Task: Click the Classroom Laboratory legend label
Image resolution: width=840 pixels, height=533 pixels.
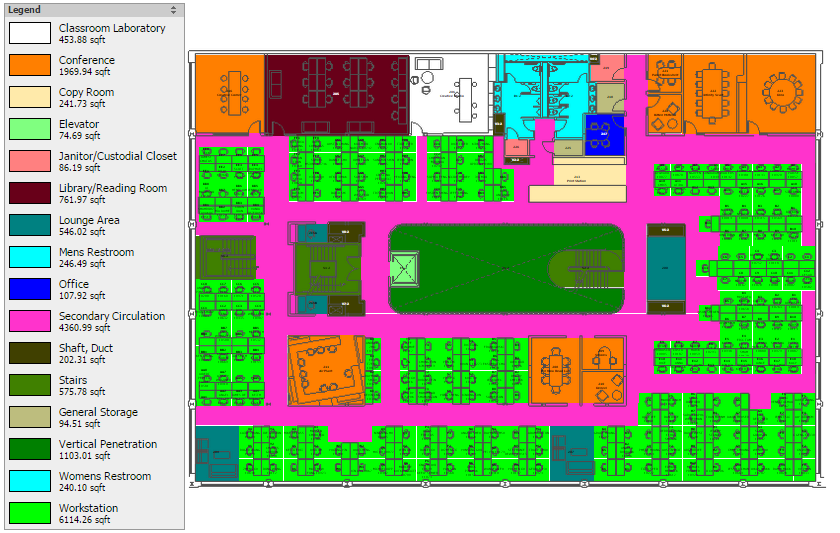Action: pos(112,28)
